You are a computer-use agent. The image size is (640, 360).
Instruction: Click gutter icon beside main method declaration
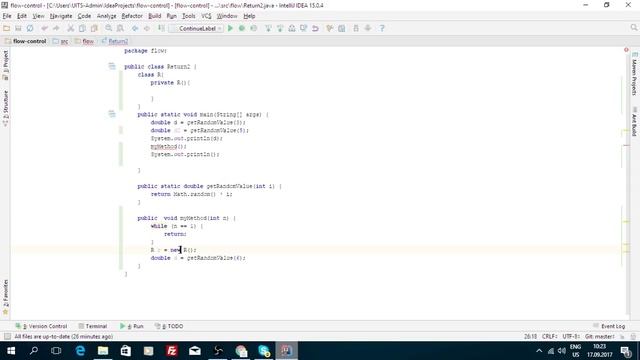[112, 114]
